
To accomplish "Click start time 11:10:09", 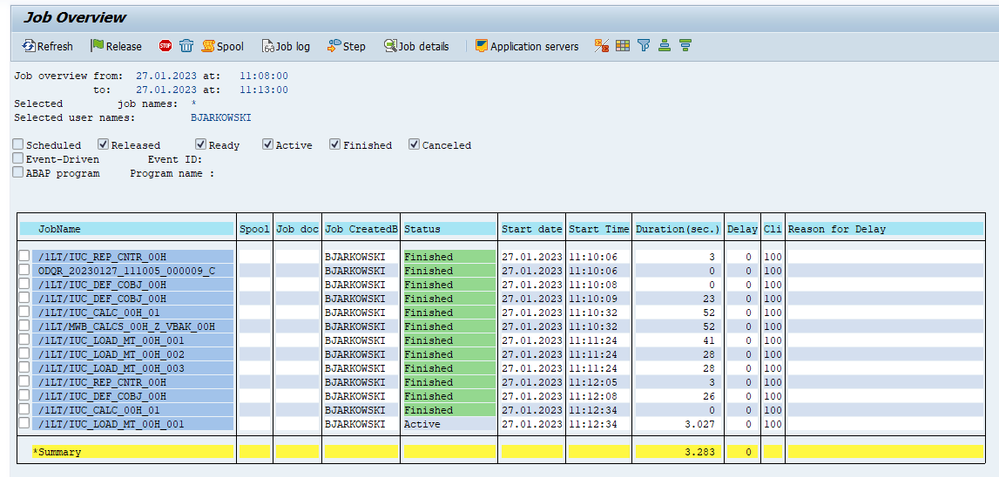I will tap(593, 298).
